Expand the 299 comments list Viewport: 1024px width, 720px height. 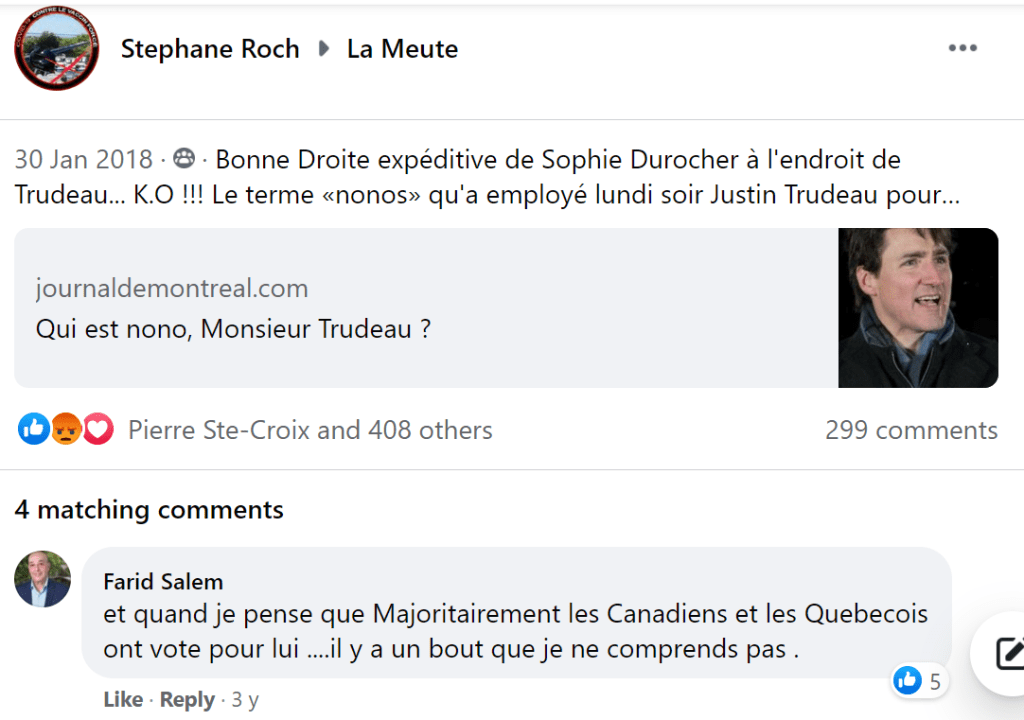click(911, 430)
